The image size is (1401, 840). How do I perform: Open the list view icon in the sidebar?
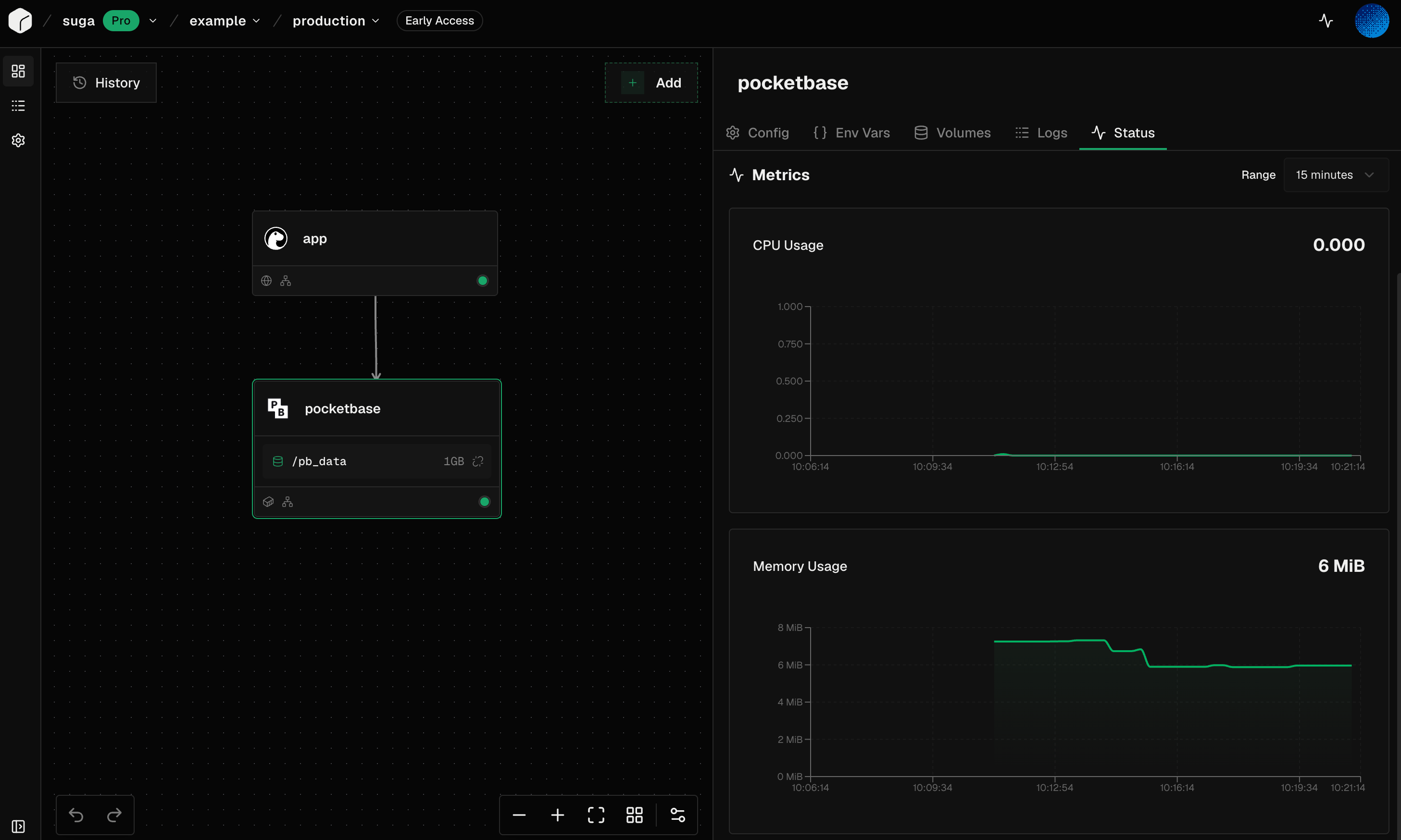18,106
